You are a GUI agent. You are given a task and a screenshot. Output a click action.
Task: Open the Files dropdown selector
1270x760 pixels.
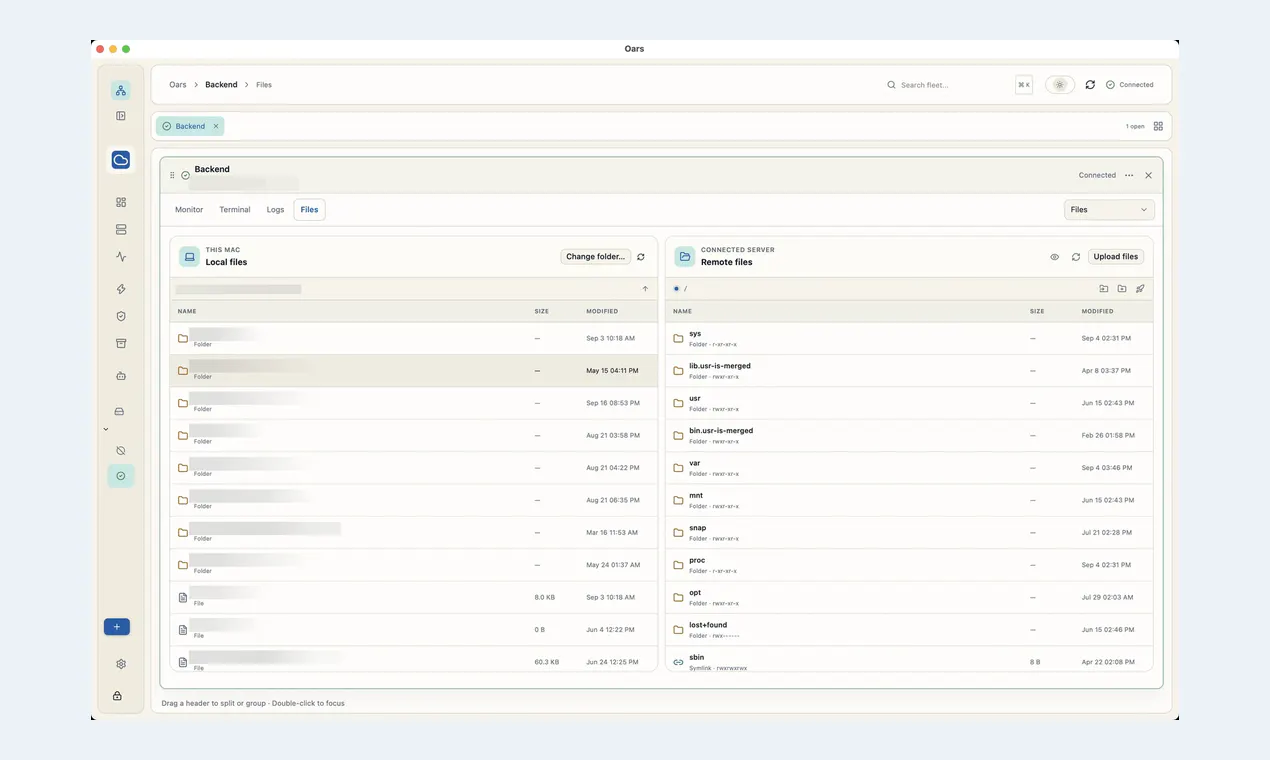click(x=1109, y=210)
